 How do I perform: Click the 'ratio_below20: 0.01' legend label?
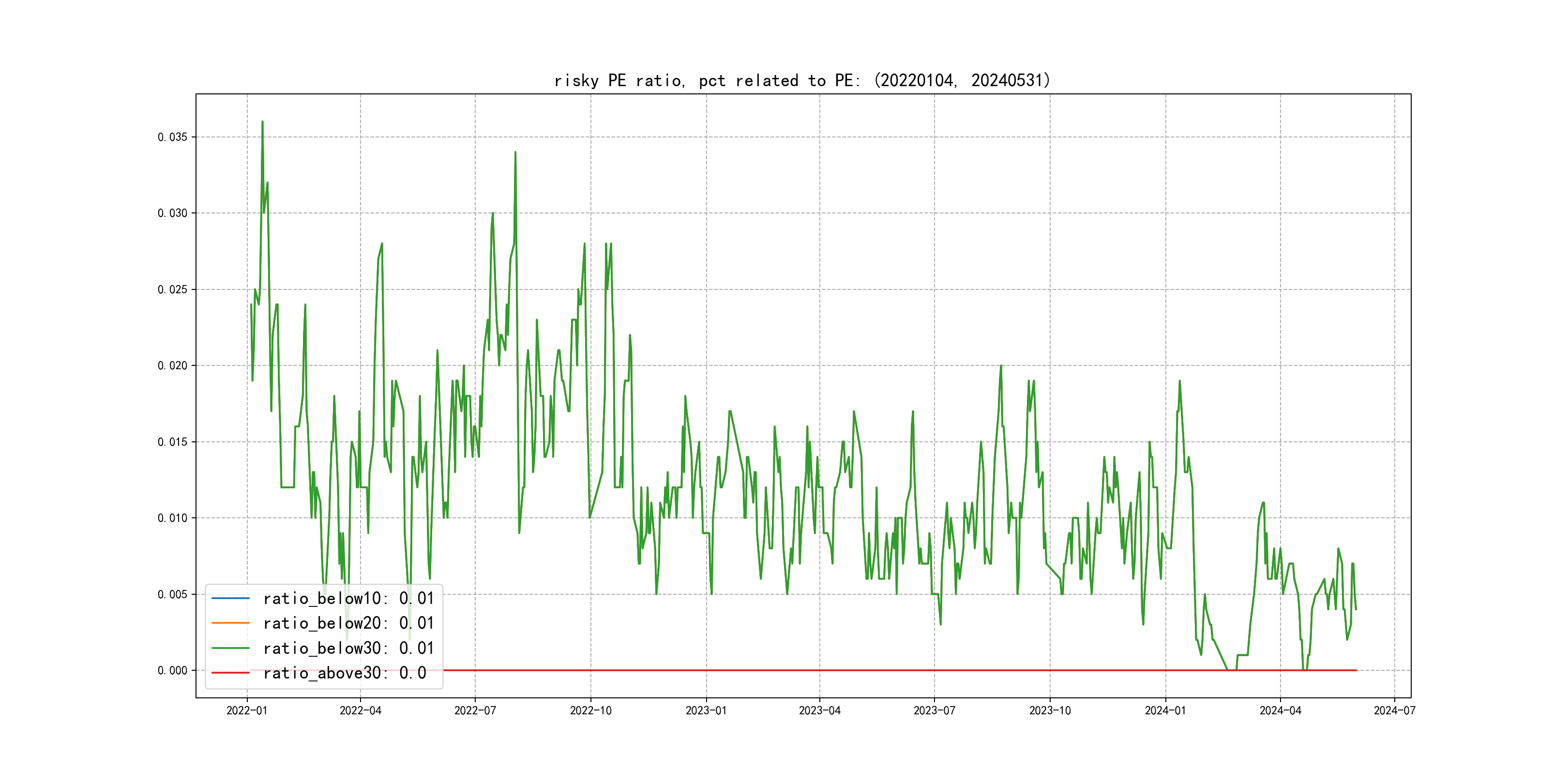tap(348, 623)
